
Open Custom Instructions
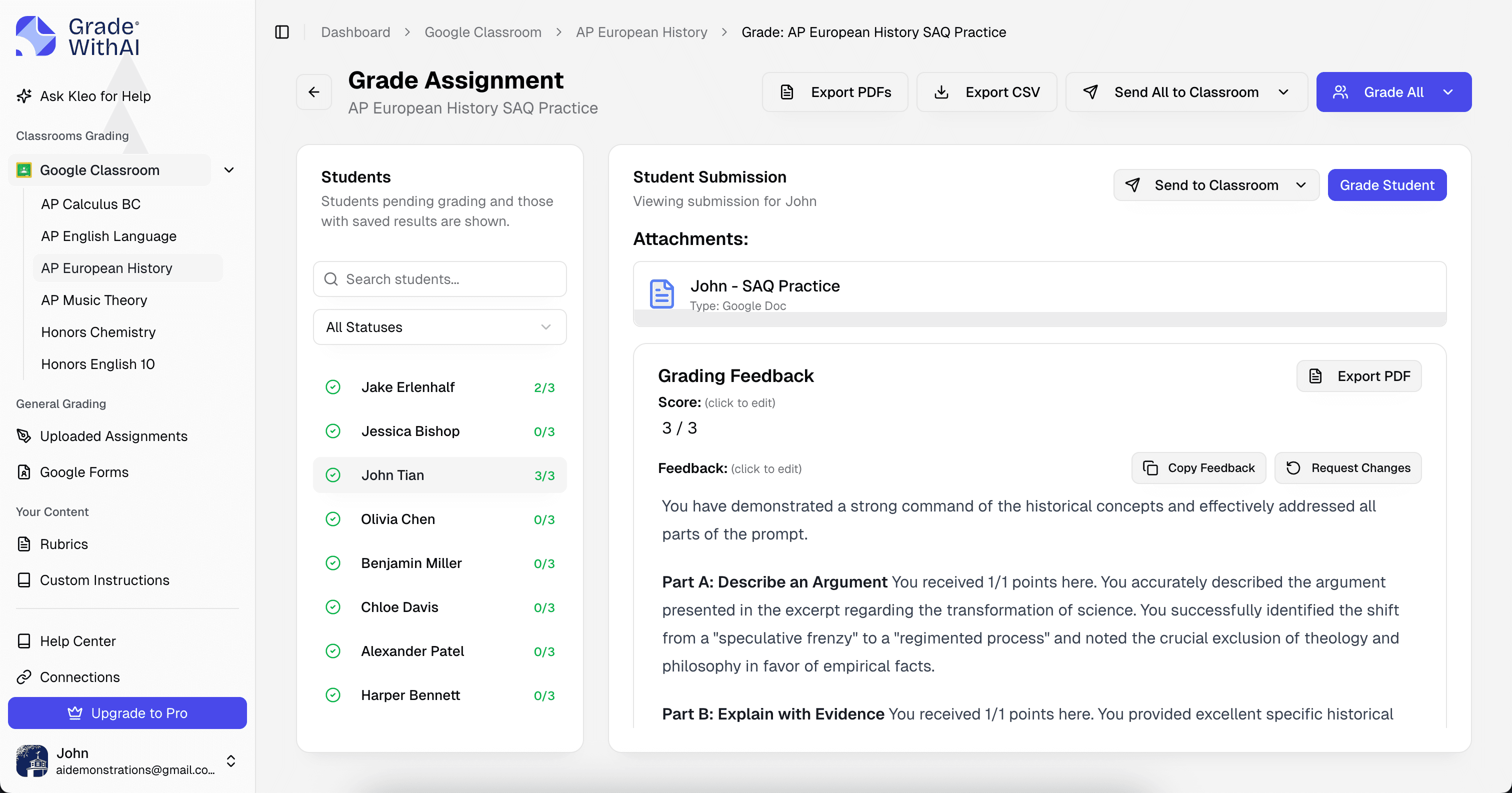104,580
